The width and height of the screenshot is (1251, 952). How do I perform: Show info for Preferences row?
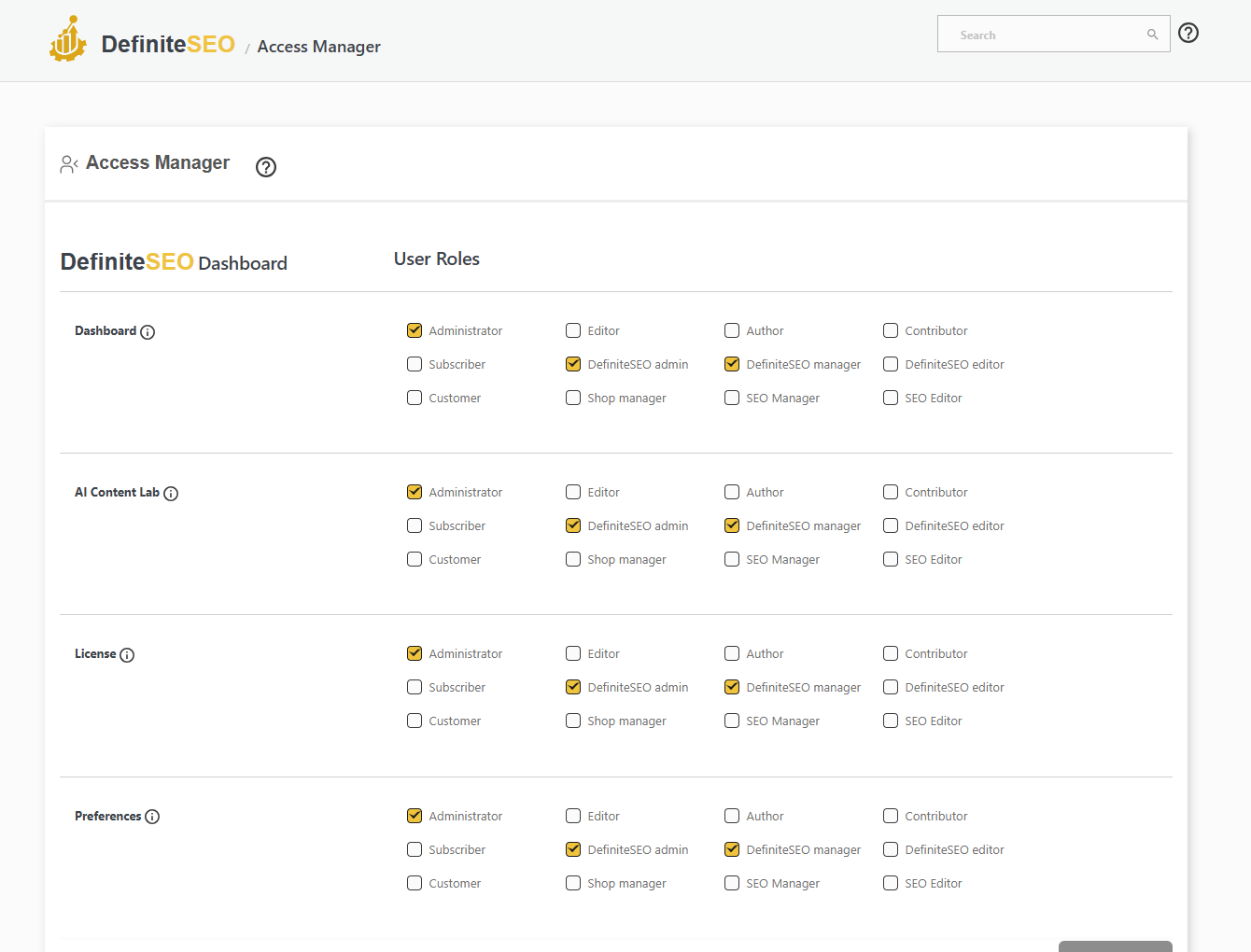(x=152, y=817)
